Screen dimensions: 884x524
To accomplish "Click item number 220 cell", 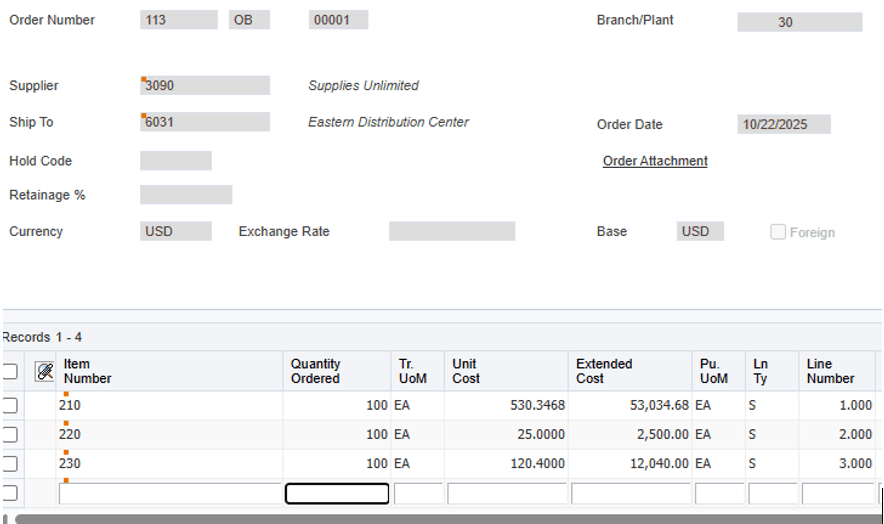I will [169, 434].
